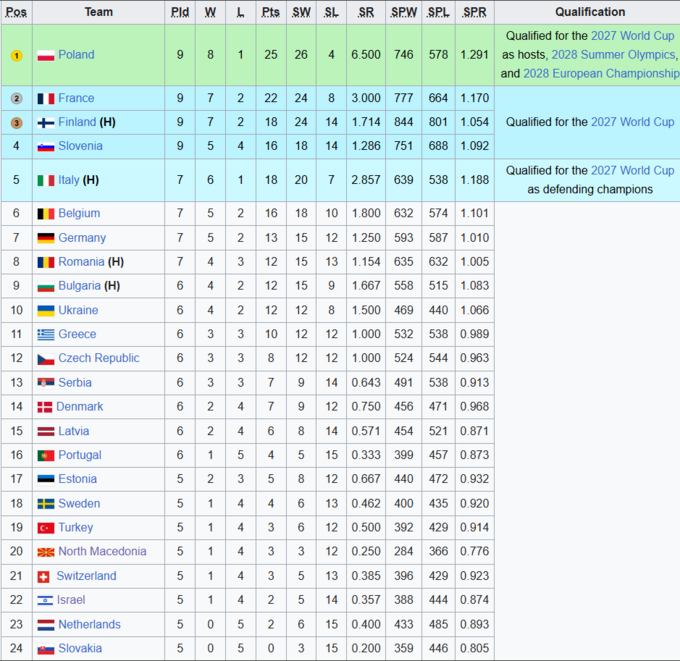Open the 2028 Summer Olympics link

pyautogui.click(x=613, y=55)
